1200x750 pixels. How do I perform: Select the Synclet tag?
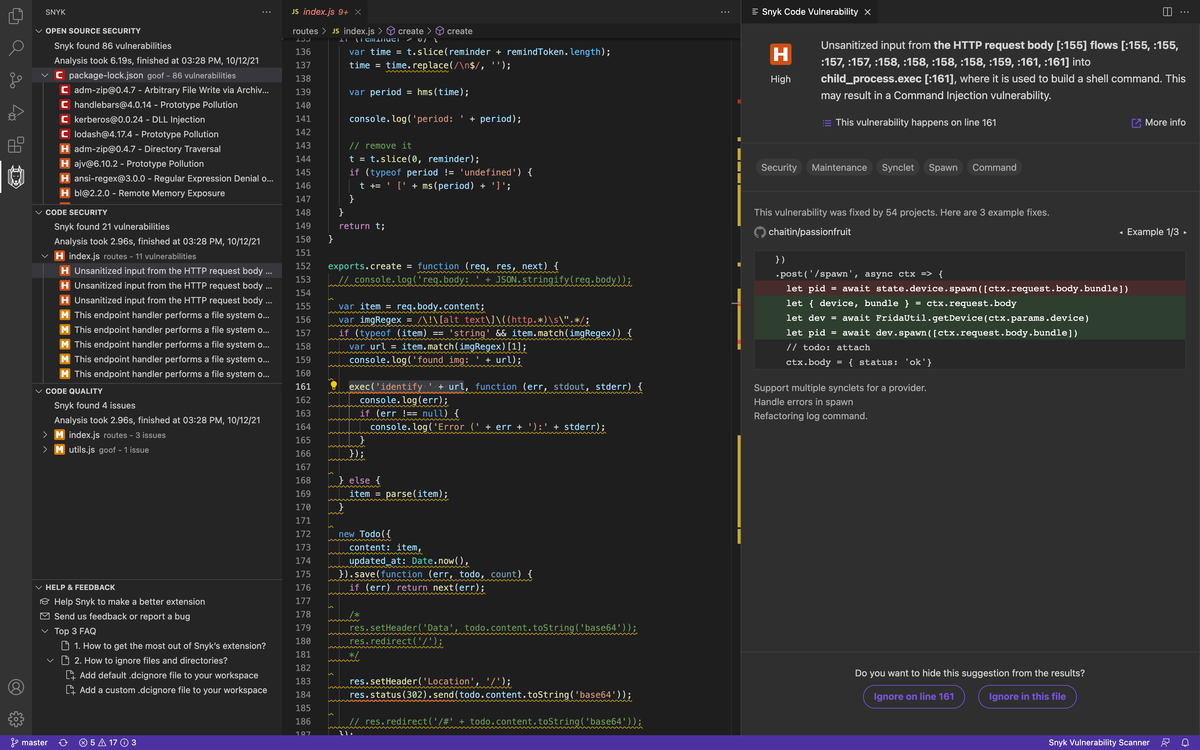click(x=898, y=167)
